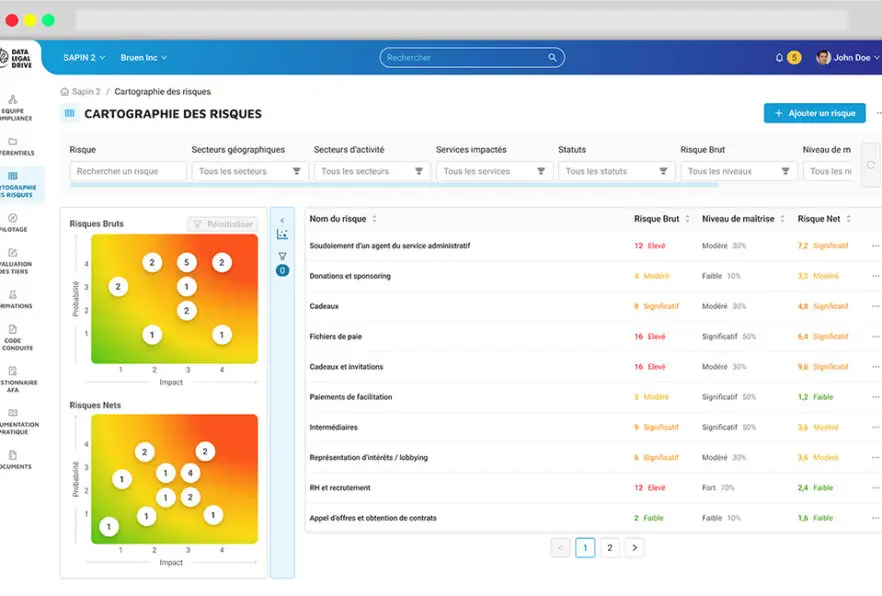882x596 pixels.
Task: Open the Bruen Inc company dropdown
Action: (x=144, y=58)
